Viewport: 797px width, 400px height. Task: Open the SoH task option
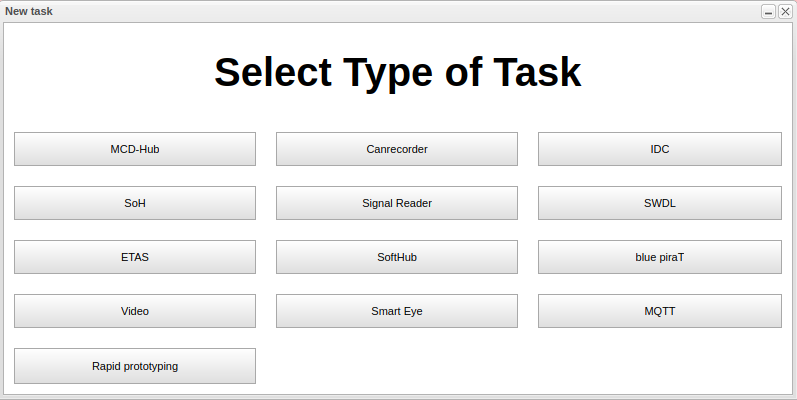(135, 203)
